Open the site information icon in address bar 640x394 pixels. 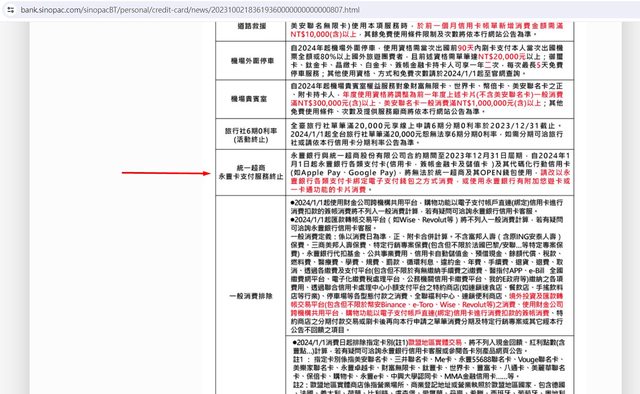pos(11,9)
